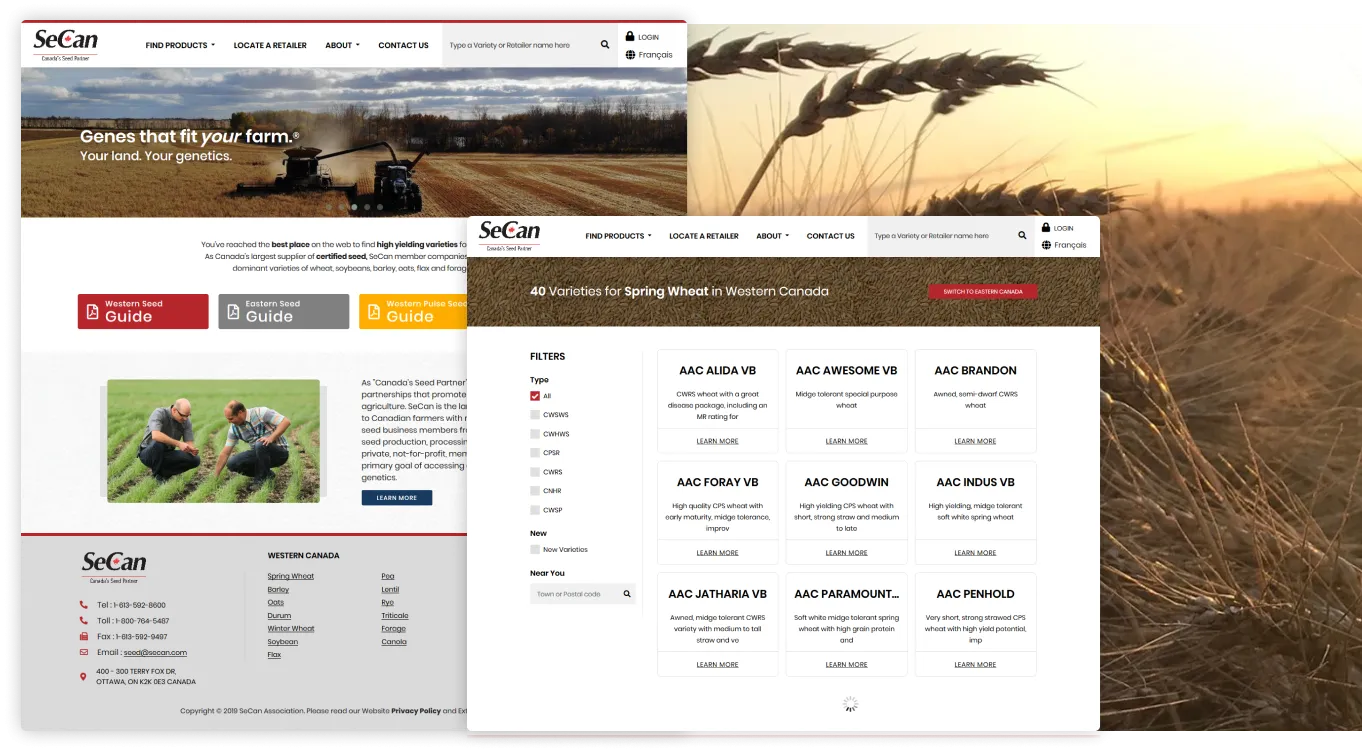
Task: Click the map pin address icon in footer
Action: coord(83,677)
